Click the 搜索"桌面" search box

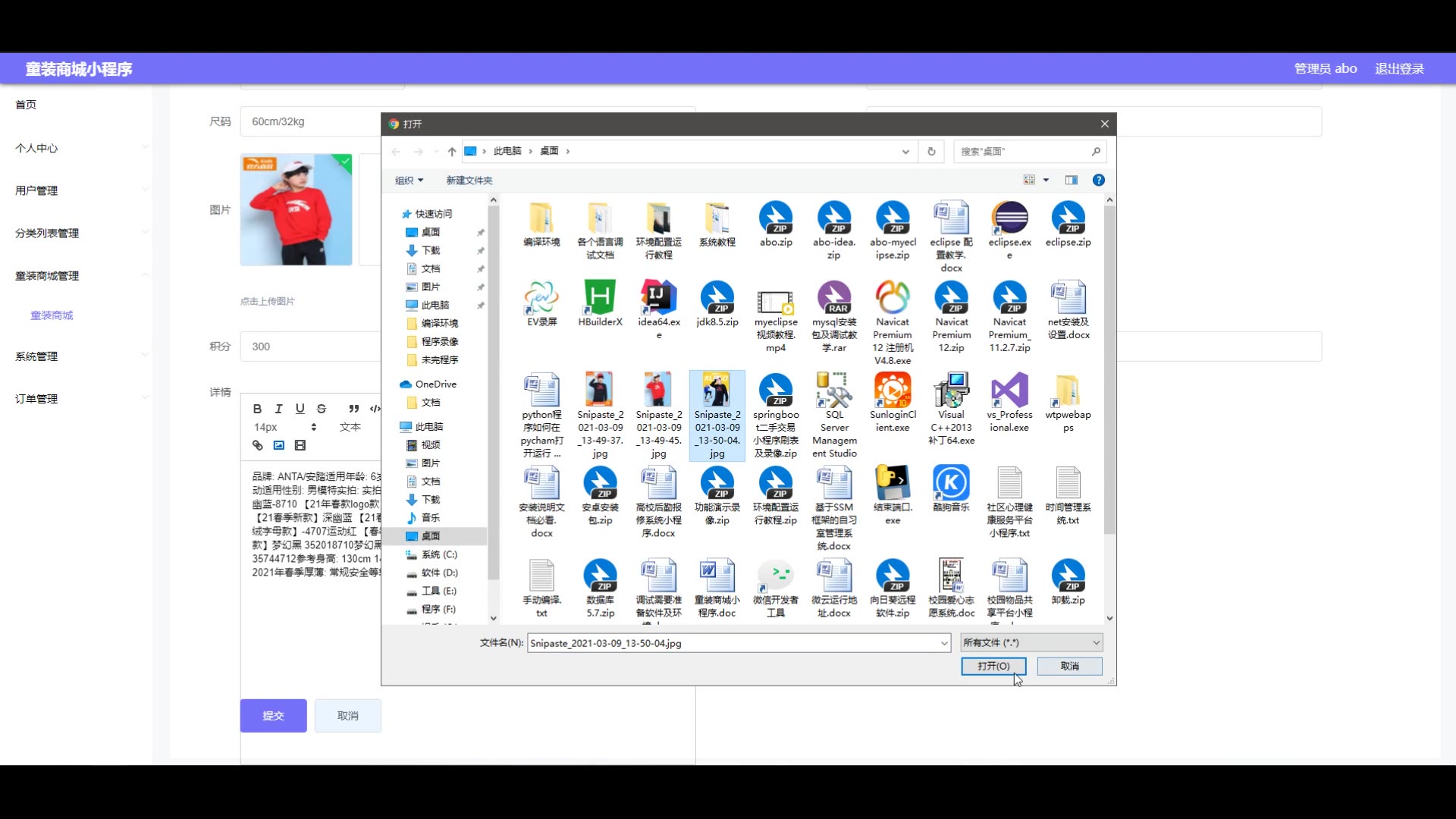(1030, 151)
